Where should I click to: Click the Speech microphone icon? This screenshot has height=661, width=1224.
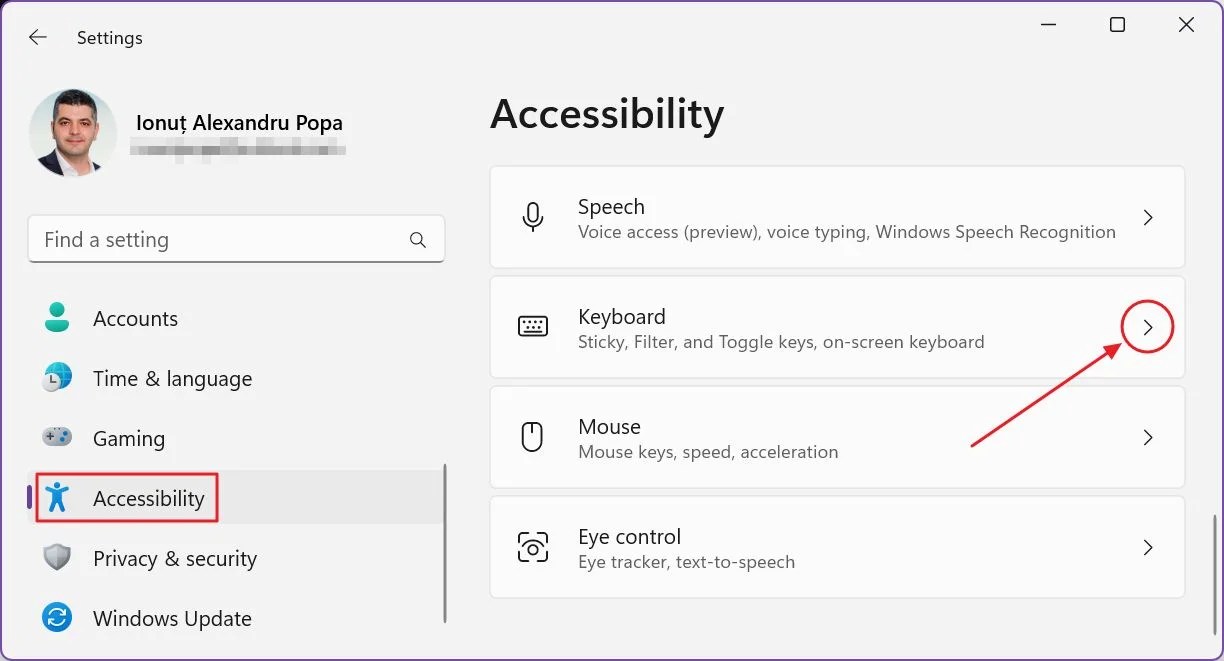click(533, 217)
